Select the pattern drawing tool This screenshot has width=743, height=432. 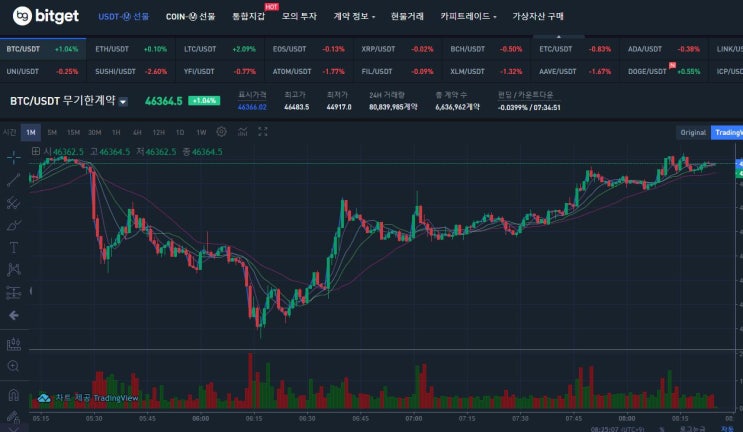point(14,270)
